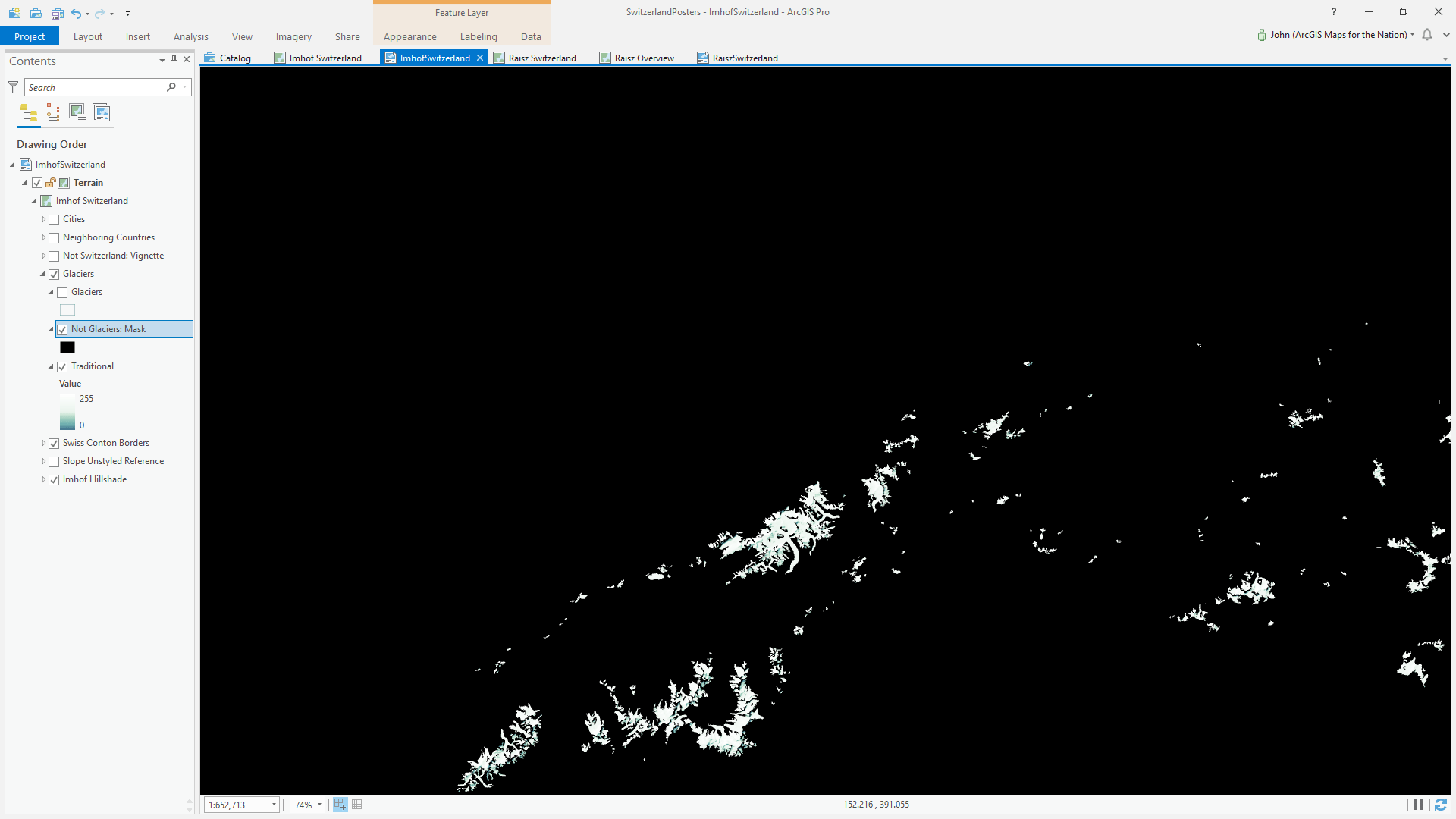Click the black Not Glaciers Mask symbol
Image resolution: width=1456 pixels, height=819 pixels.
[67, 347]
